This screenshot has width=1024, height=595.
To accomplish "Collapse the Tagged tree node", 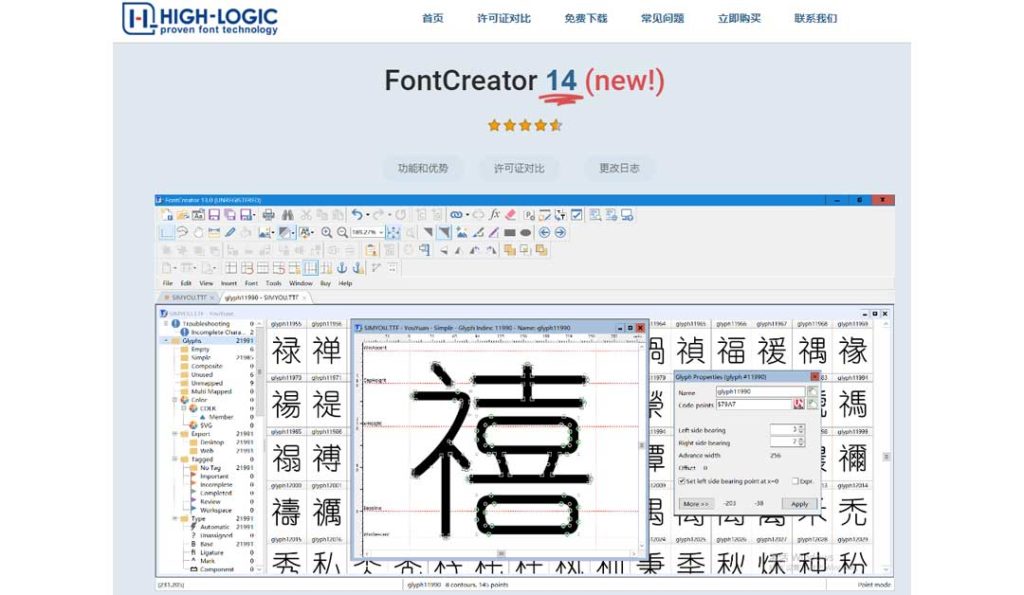I will [x=175, y=459].
